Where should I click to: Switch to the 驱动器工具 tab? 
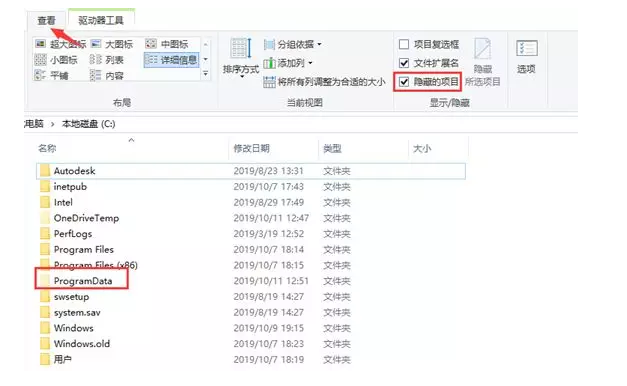pyautogui.click(x=101, y=20)
